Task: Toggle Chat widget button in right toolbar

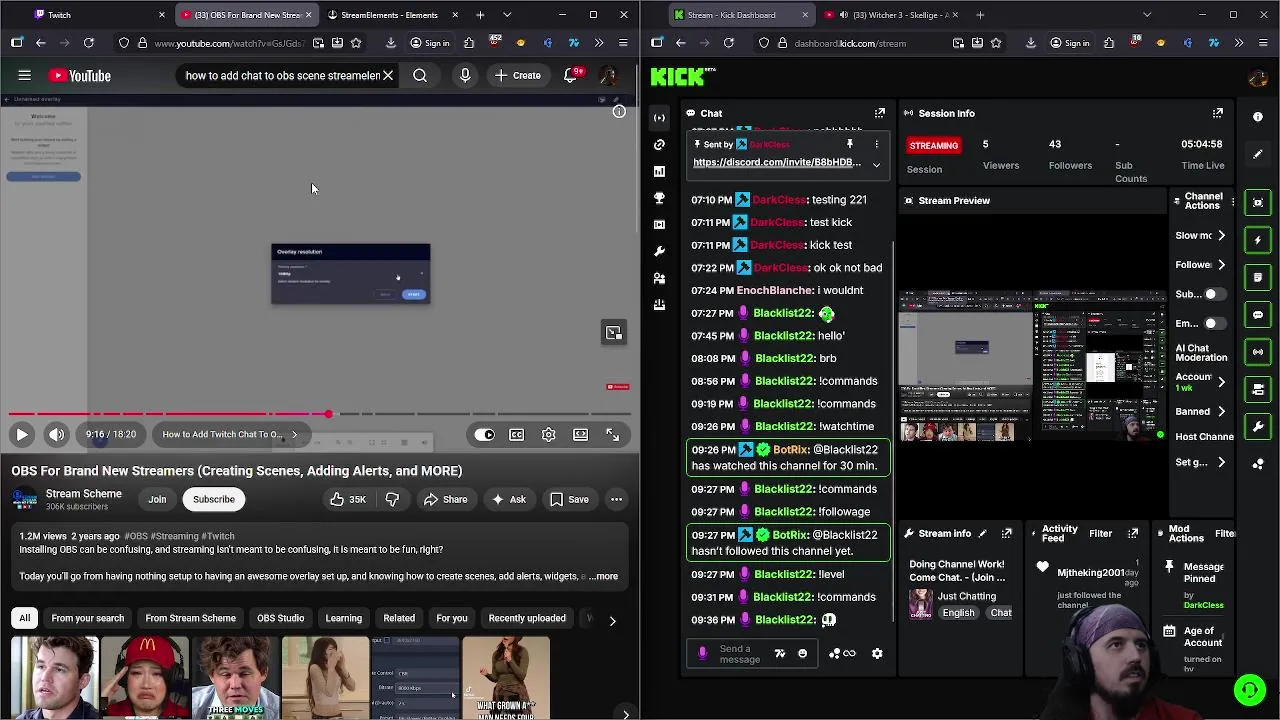Action: (x=1258, y=315)
